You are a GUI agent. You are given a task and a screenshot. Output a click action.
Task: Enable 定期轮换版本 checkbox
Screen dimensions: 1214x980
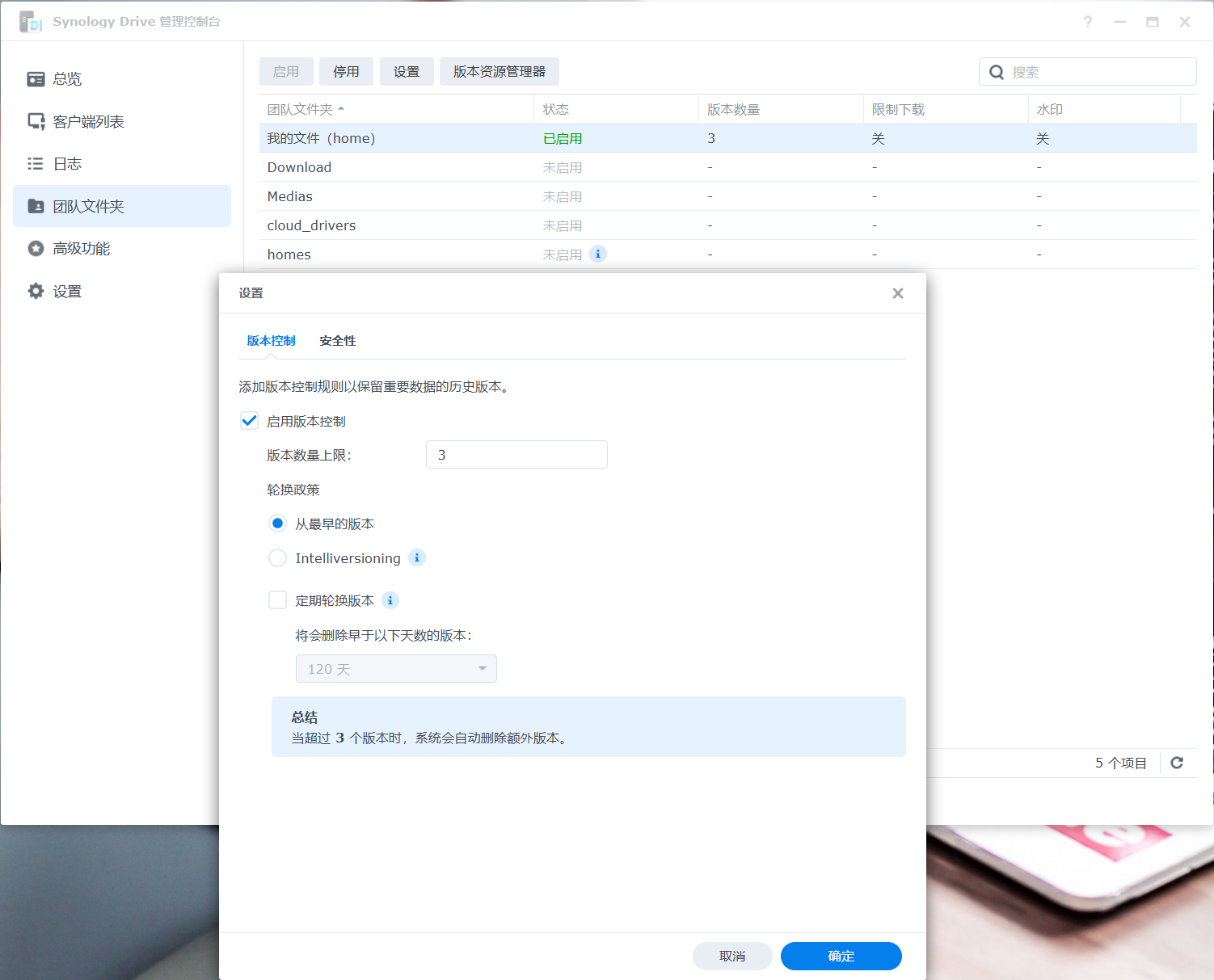click(x=277, y=599)
